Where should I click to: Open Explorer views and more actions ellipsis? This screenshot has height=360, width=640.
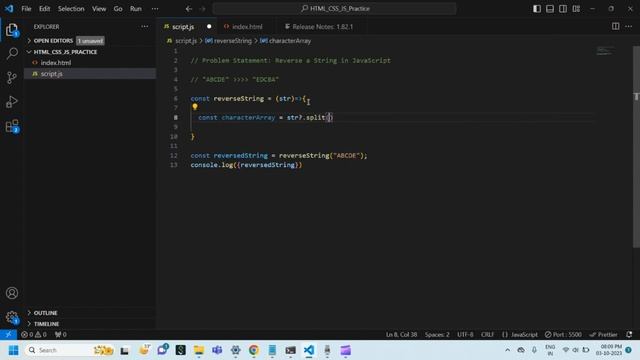[144, 27]
